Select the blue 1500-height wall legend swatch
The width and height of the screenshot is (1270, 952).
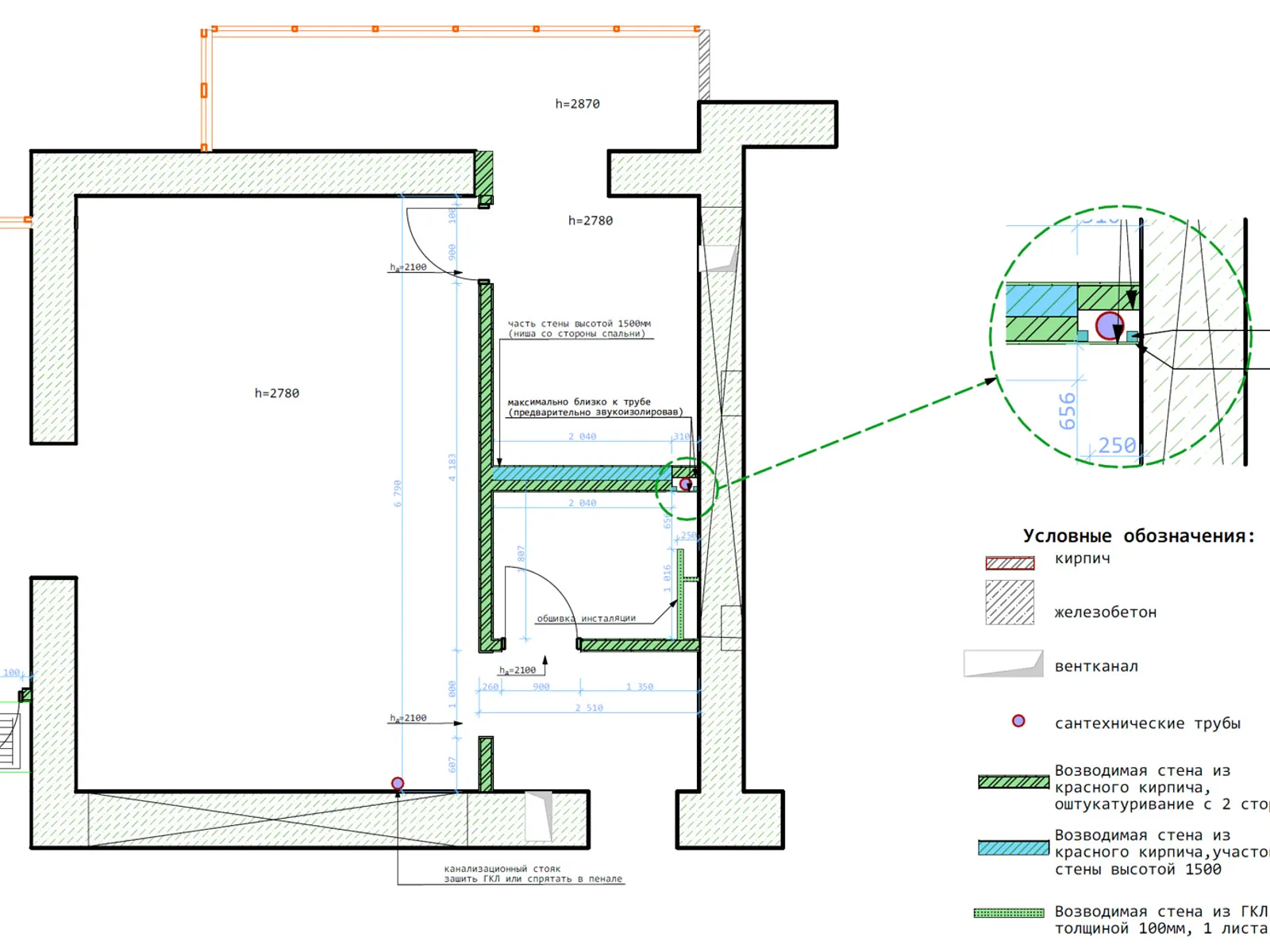click(x=1014, y=848)
